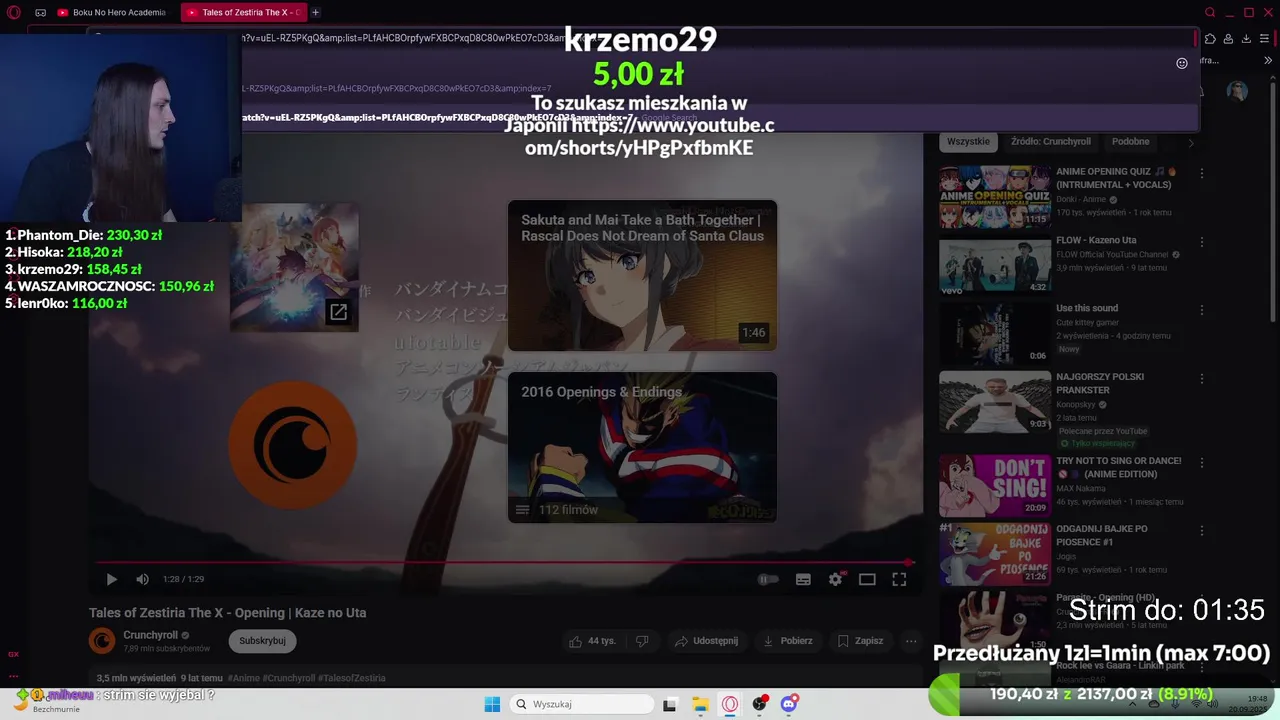This screenshot has height=720, width=1280.
Task: Show more filter chips with right arrow
Action: click(1190, 142)
